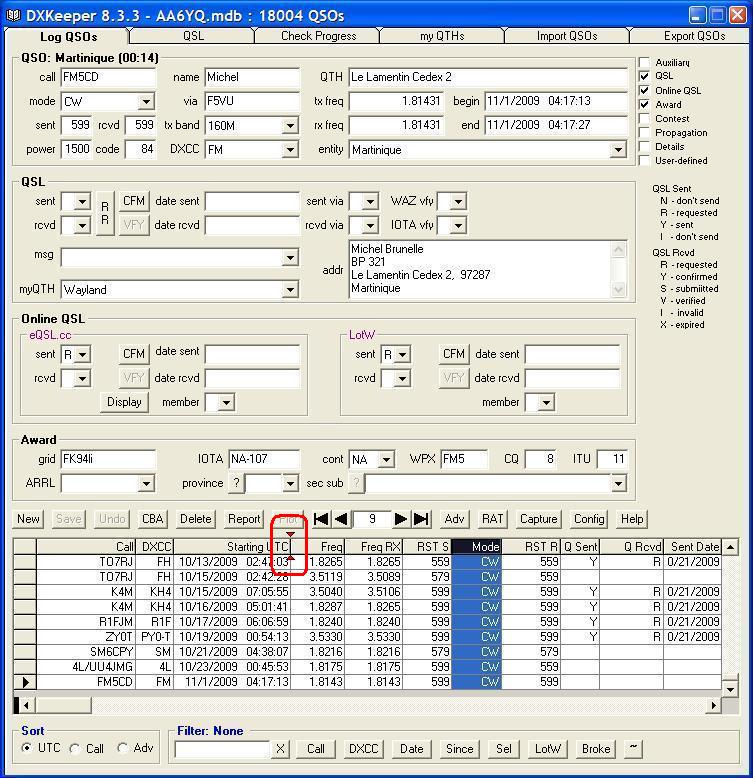Viewport: 753px width, 778px height.
Task: Click the Since filter button
Action: 459,749
